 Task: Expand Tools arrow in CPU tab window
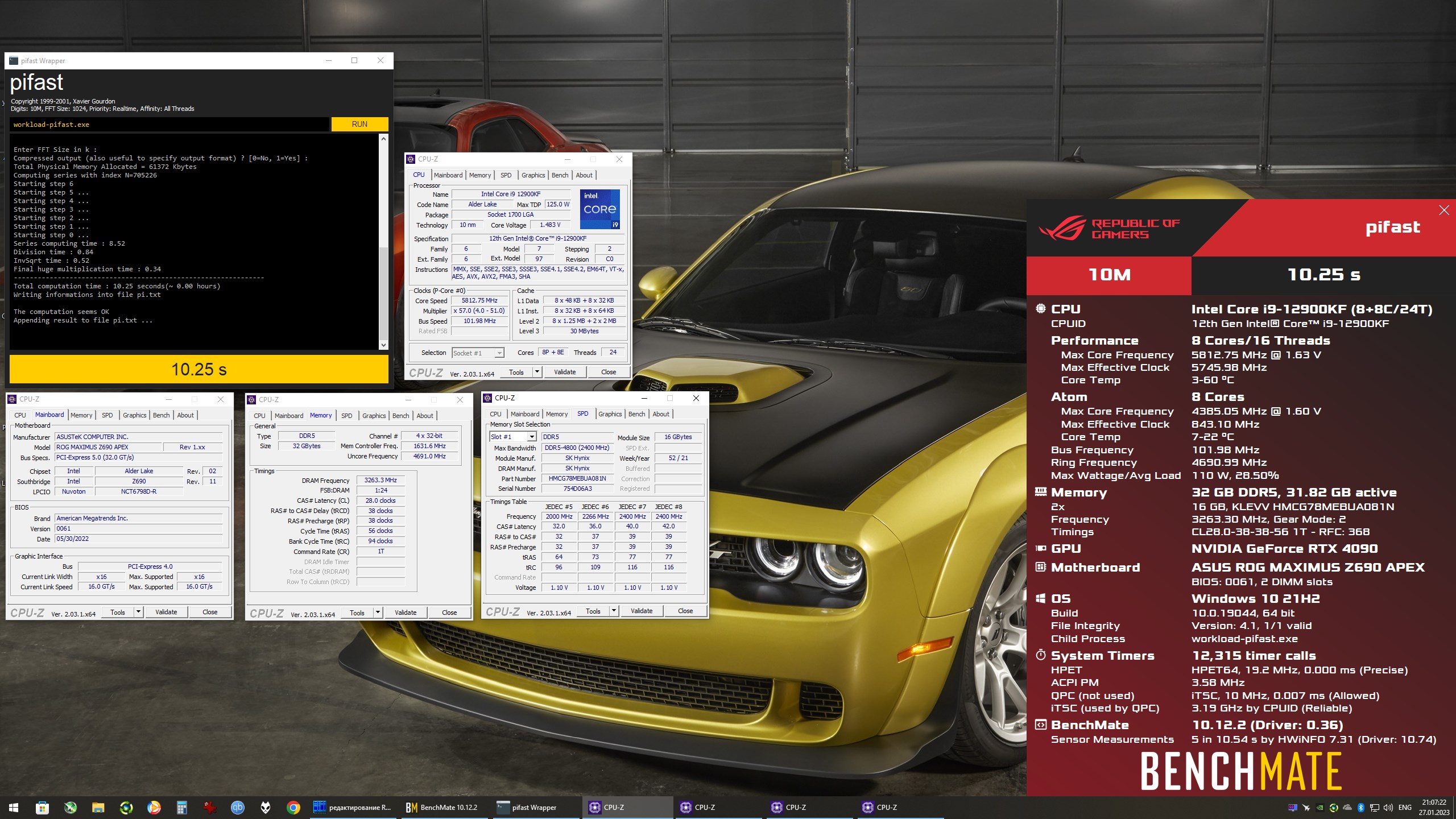[537, 372]
